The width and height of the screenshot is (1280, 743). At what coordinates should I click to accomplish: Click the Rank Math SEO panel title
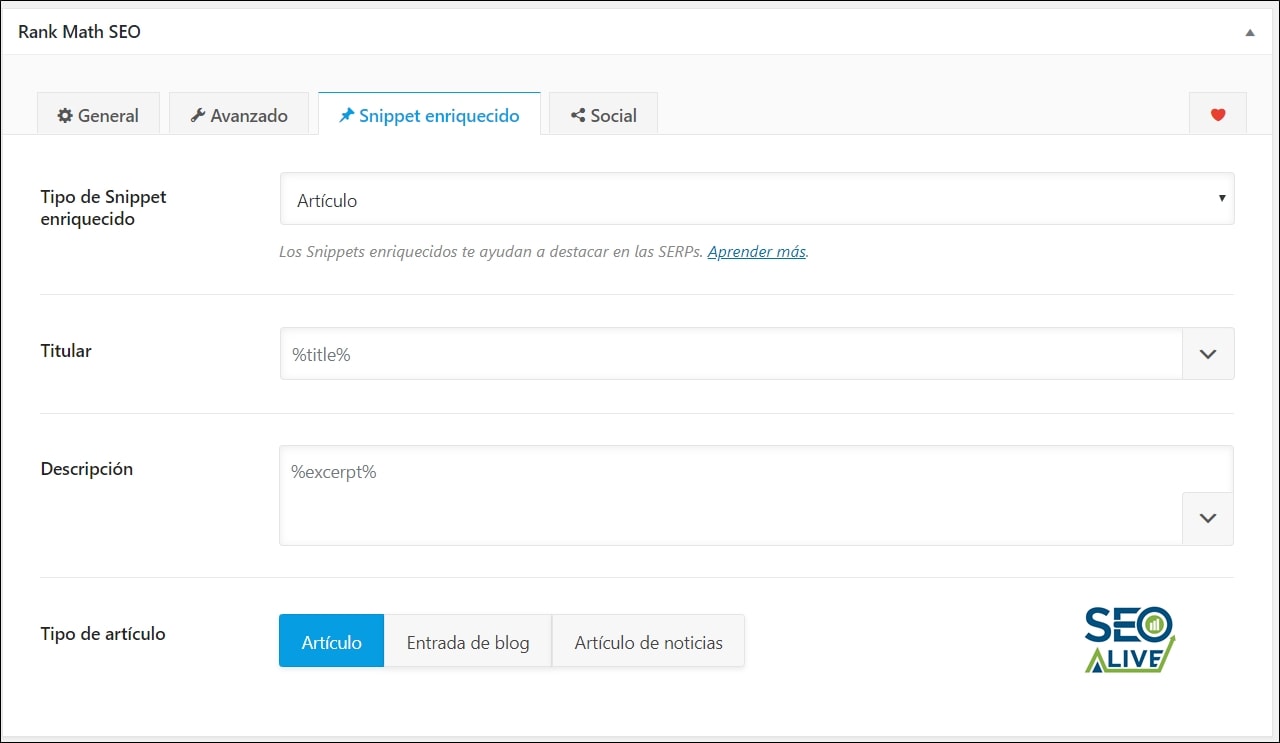tap(79, 31)
